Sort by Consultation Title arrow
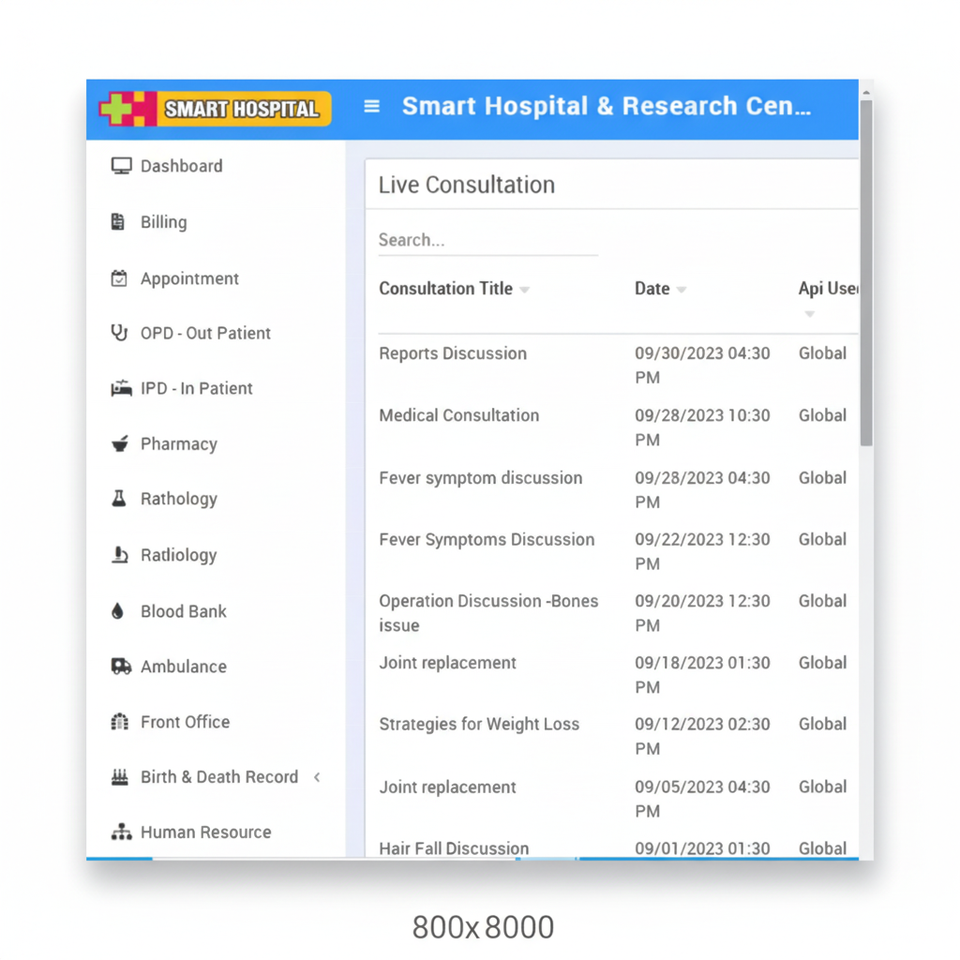The height and width of the screenshot is (960, 960). 525,290
